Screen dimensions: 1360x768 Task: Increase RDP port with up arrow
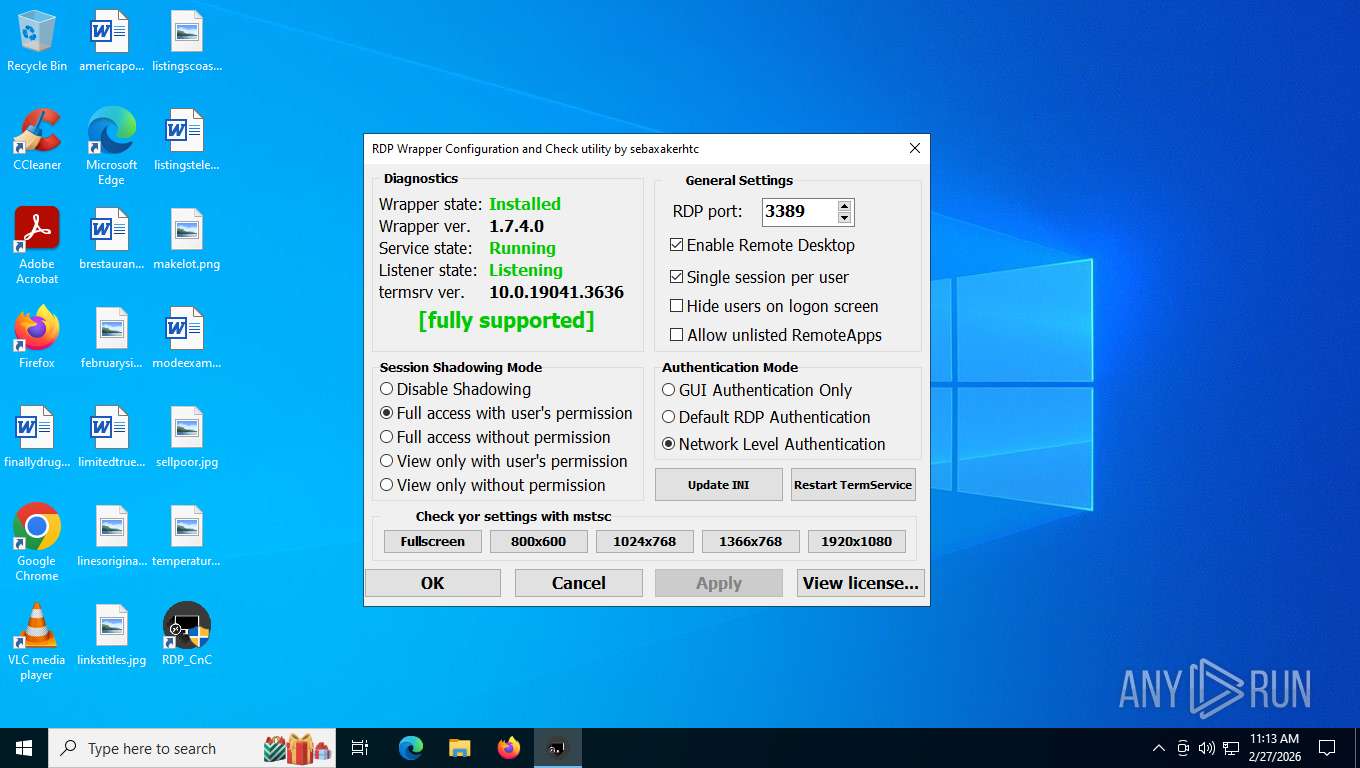(844, 206)
